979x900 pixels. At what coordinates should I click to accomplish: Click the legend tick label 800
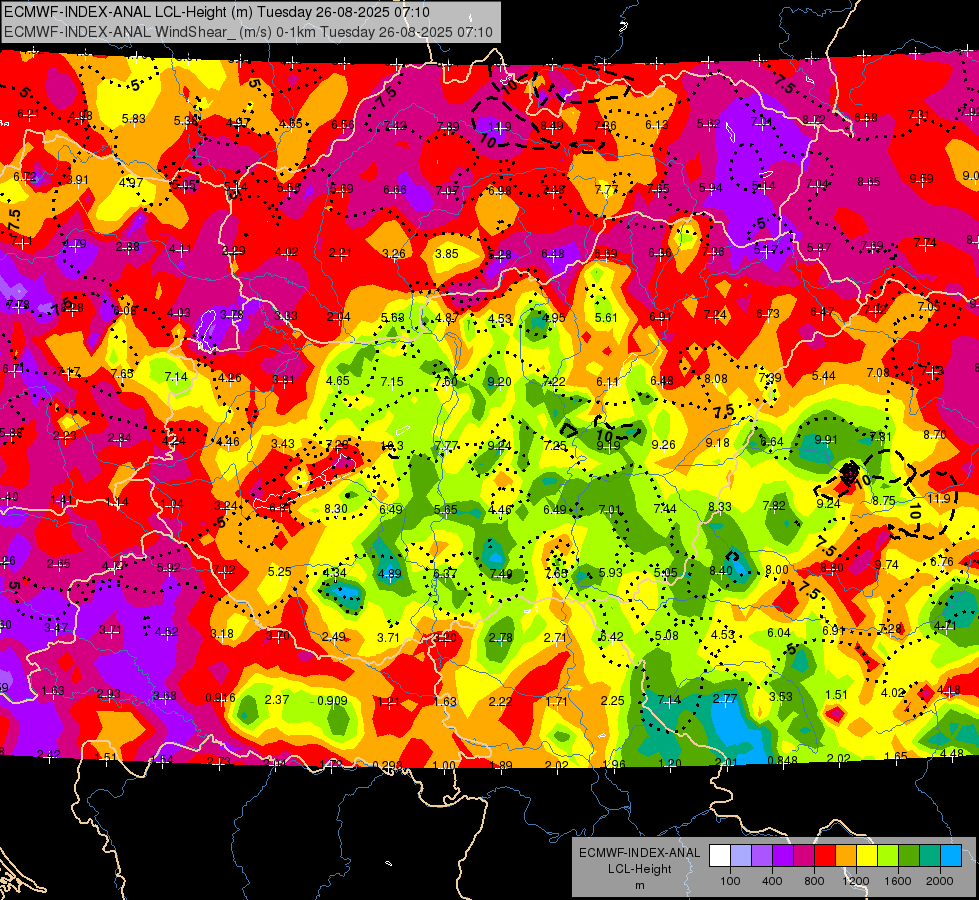click(x=814, y=881)
